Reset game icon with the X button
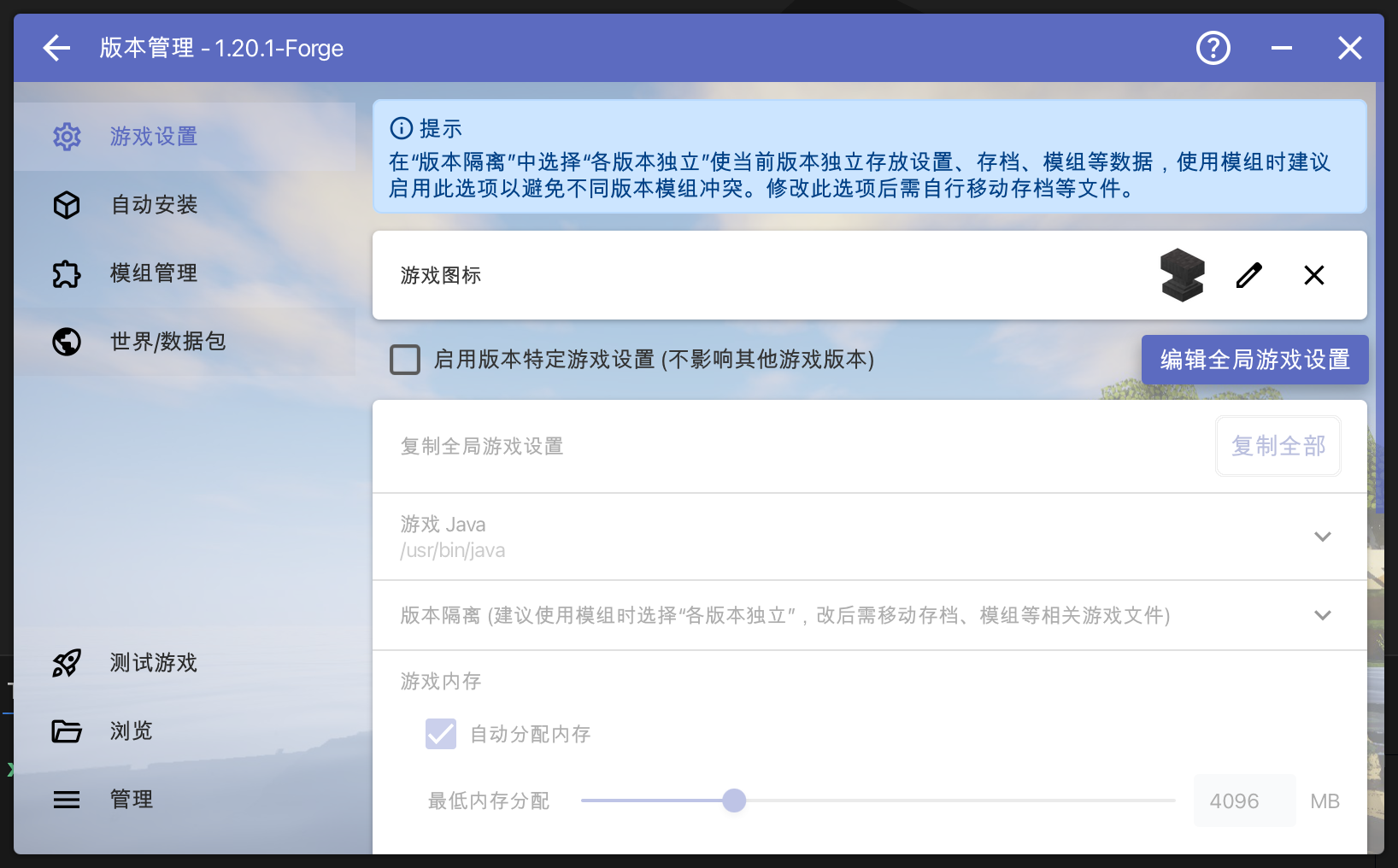This screenshot has height=868, width=1398. [1313, 275]
